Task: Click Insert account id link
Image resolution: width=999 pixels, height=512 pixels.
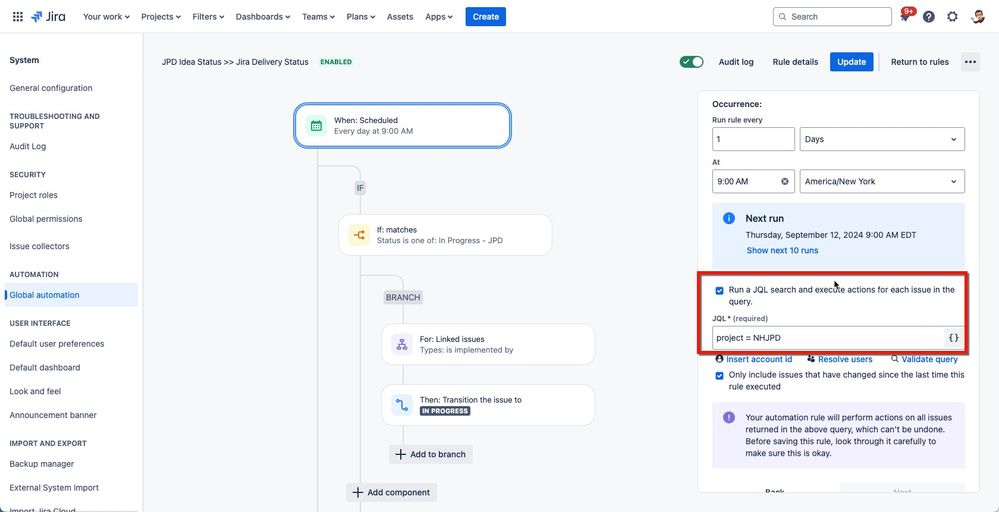Action: pos(754,359)
